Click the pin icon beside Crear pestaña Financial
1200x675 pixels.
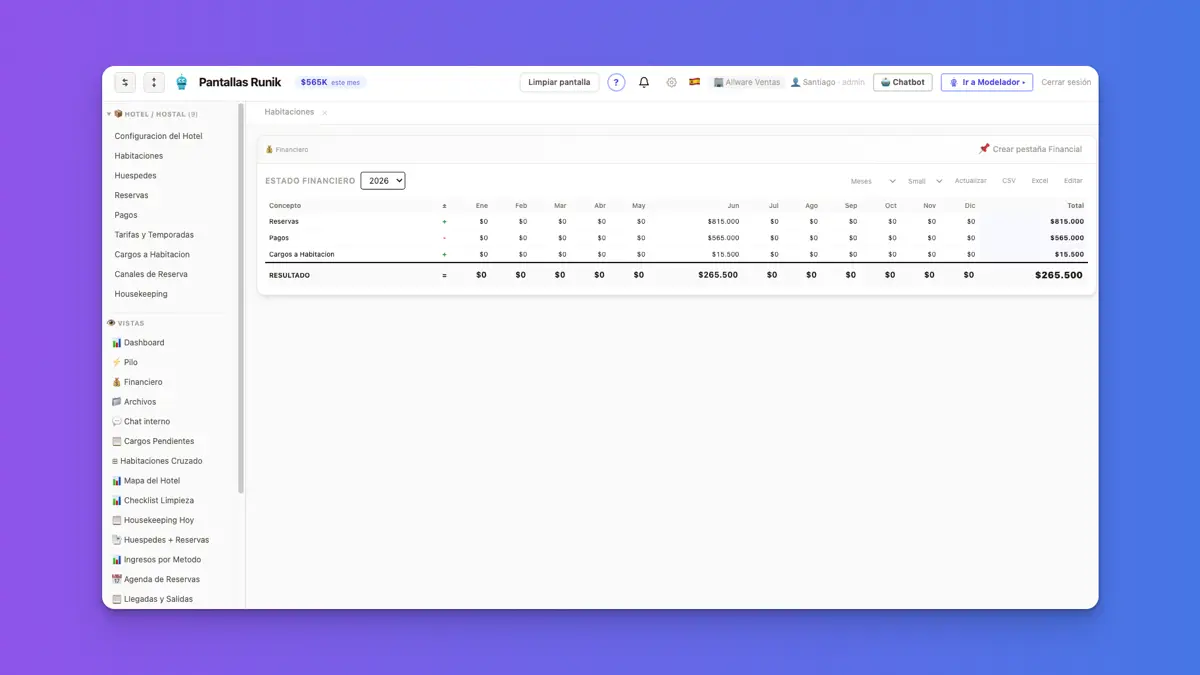984,149
